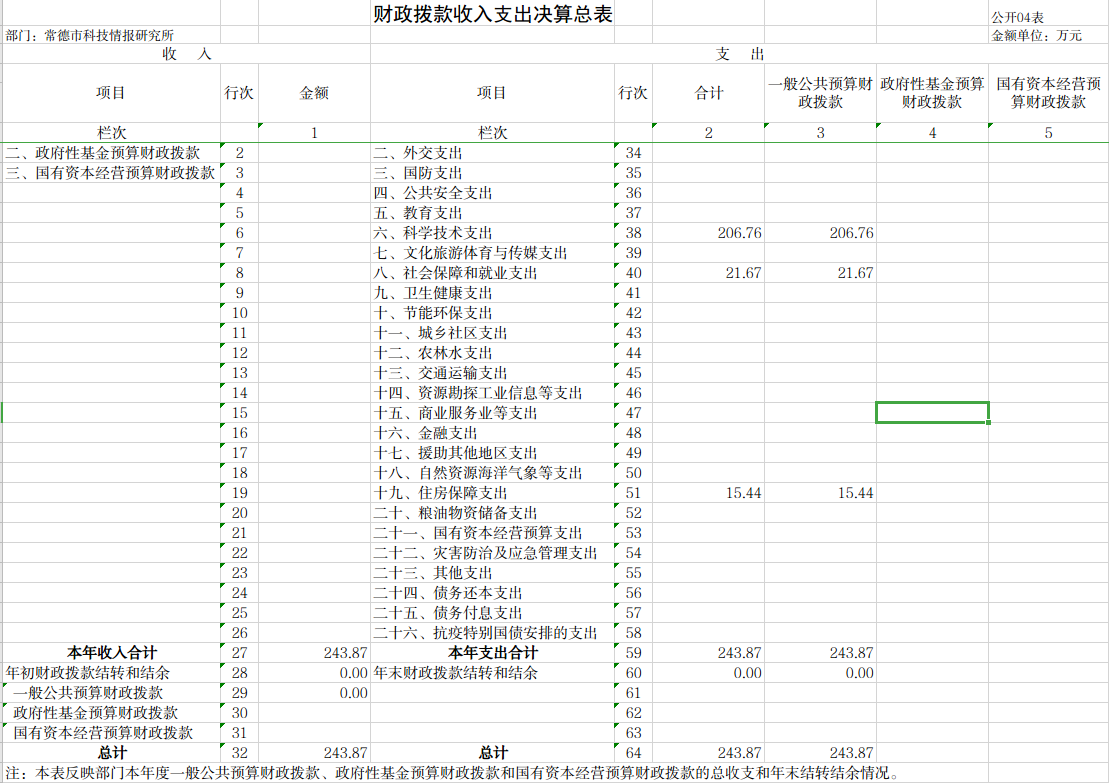Viewport: 1109px width, 783px height.
Task: Select the 本年收入合计 cell
Action: tap(111, 653)
